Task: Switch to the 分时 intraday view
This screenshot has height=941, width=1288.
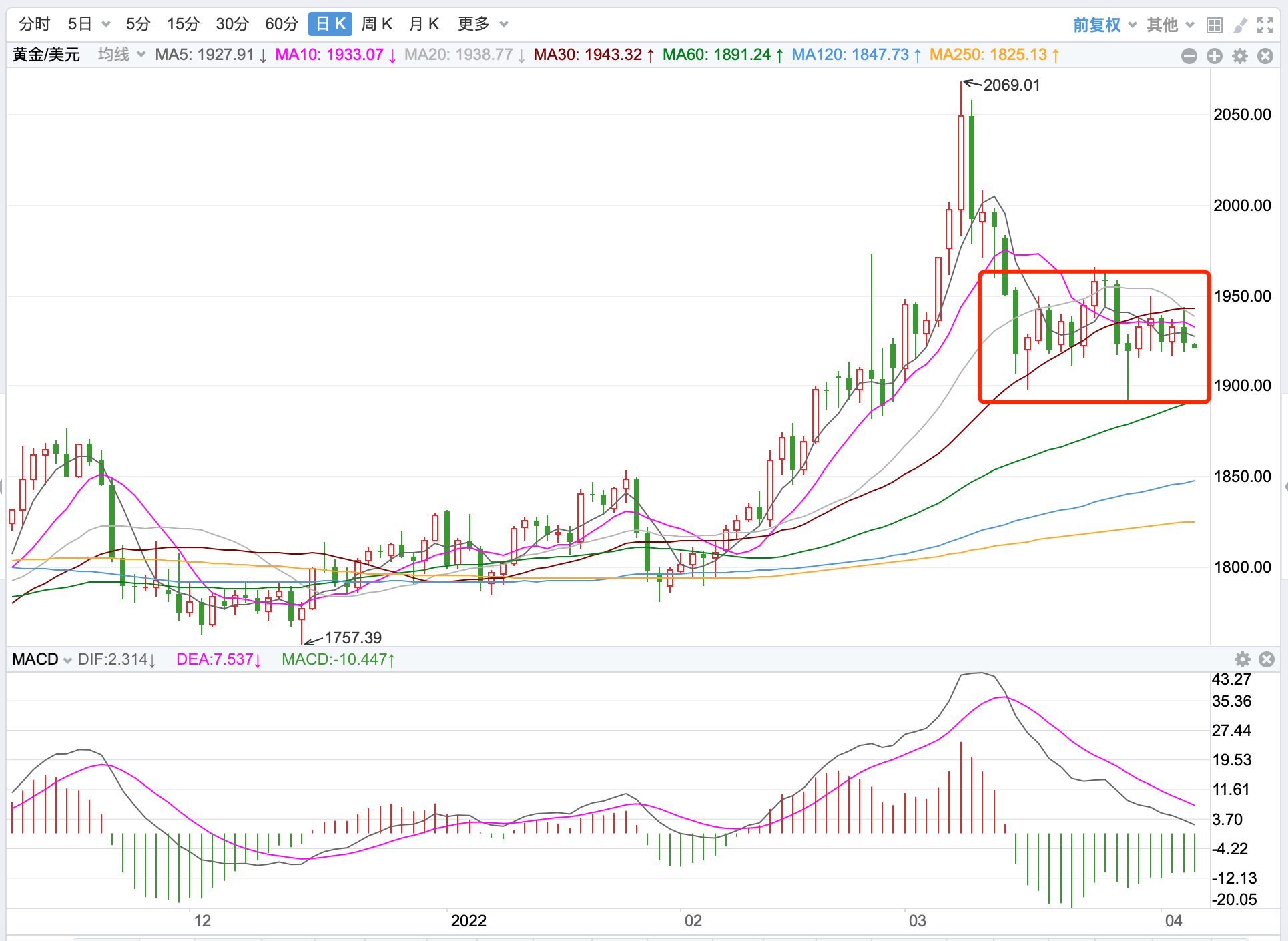Action: point(34,24)
